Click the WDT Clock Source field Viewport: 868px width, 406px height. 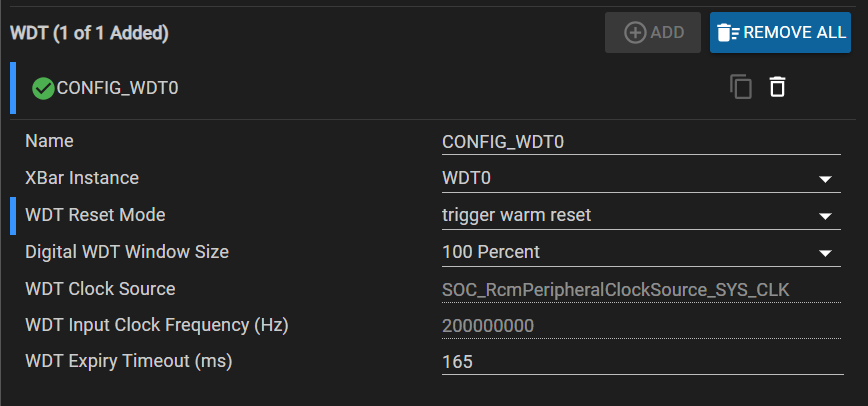coord(642,289)
